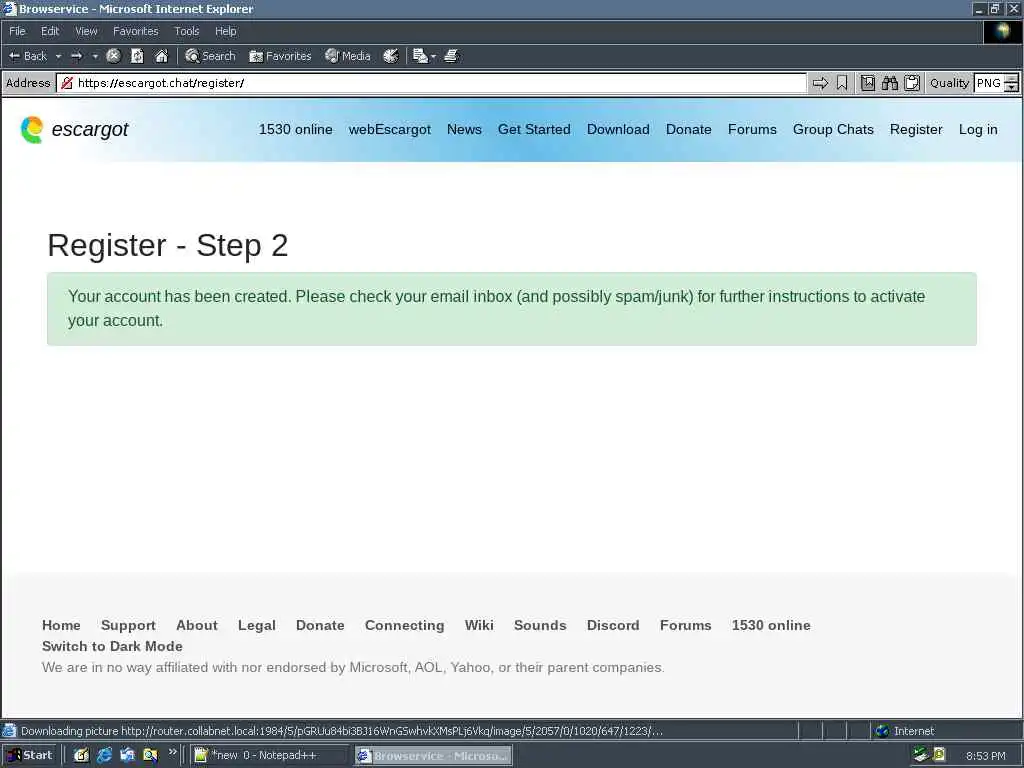The image size is (1024, 768).
Task: Open the Get Started link
Action: point(534,129)
